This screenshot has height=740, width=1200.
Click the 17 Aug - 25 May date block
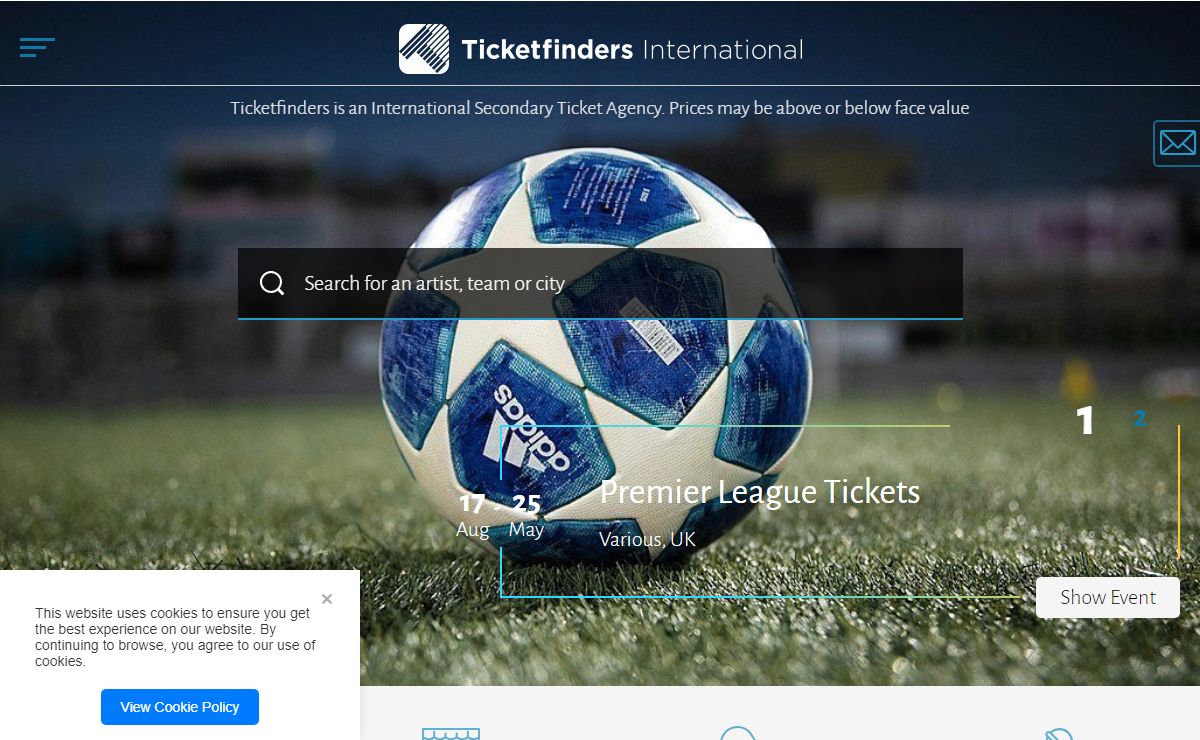[x=500, y=515]
